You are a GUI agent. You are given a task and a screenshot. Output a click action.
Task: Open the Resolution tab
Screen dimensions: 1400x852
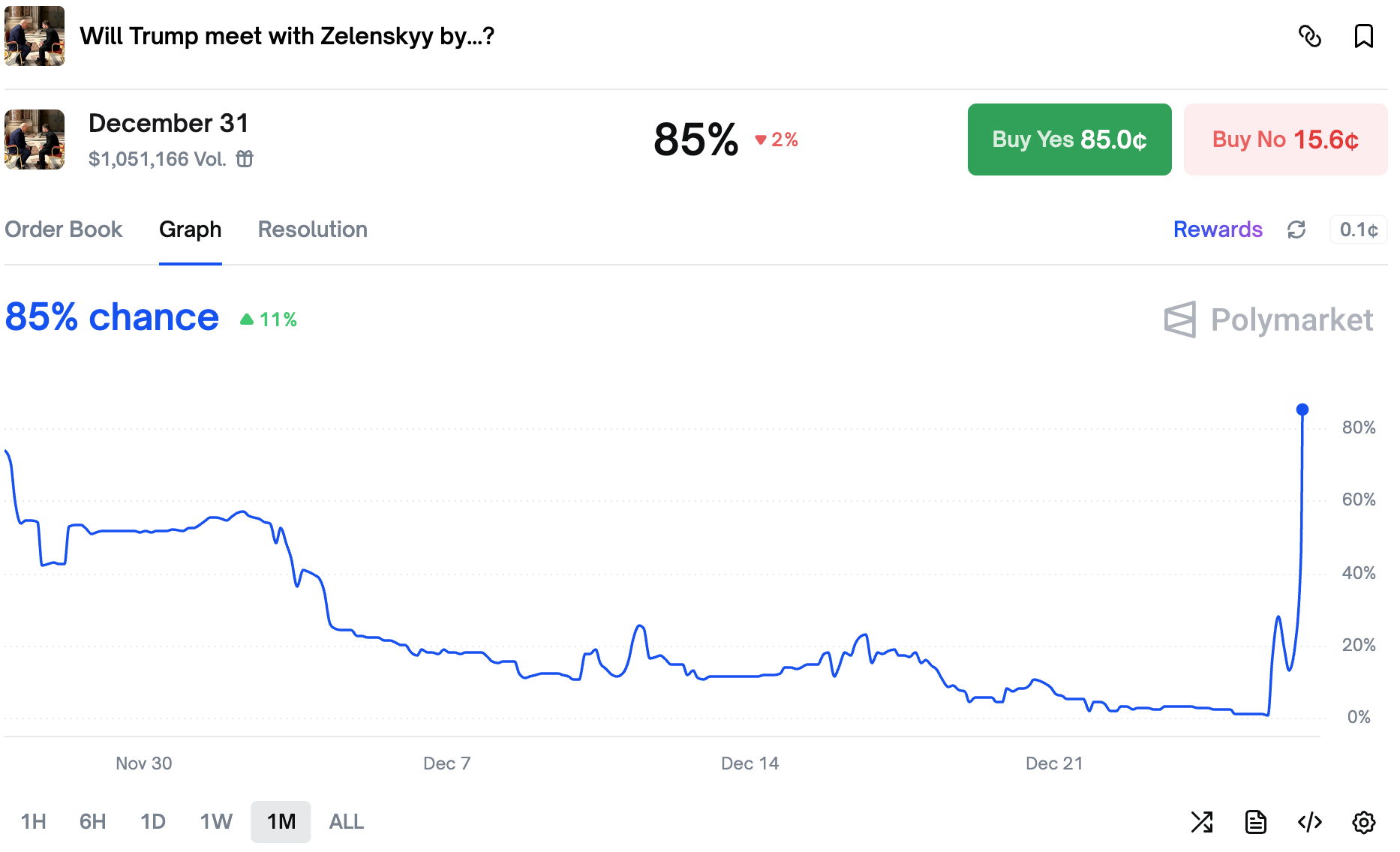[x=313, y=229]
